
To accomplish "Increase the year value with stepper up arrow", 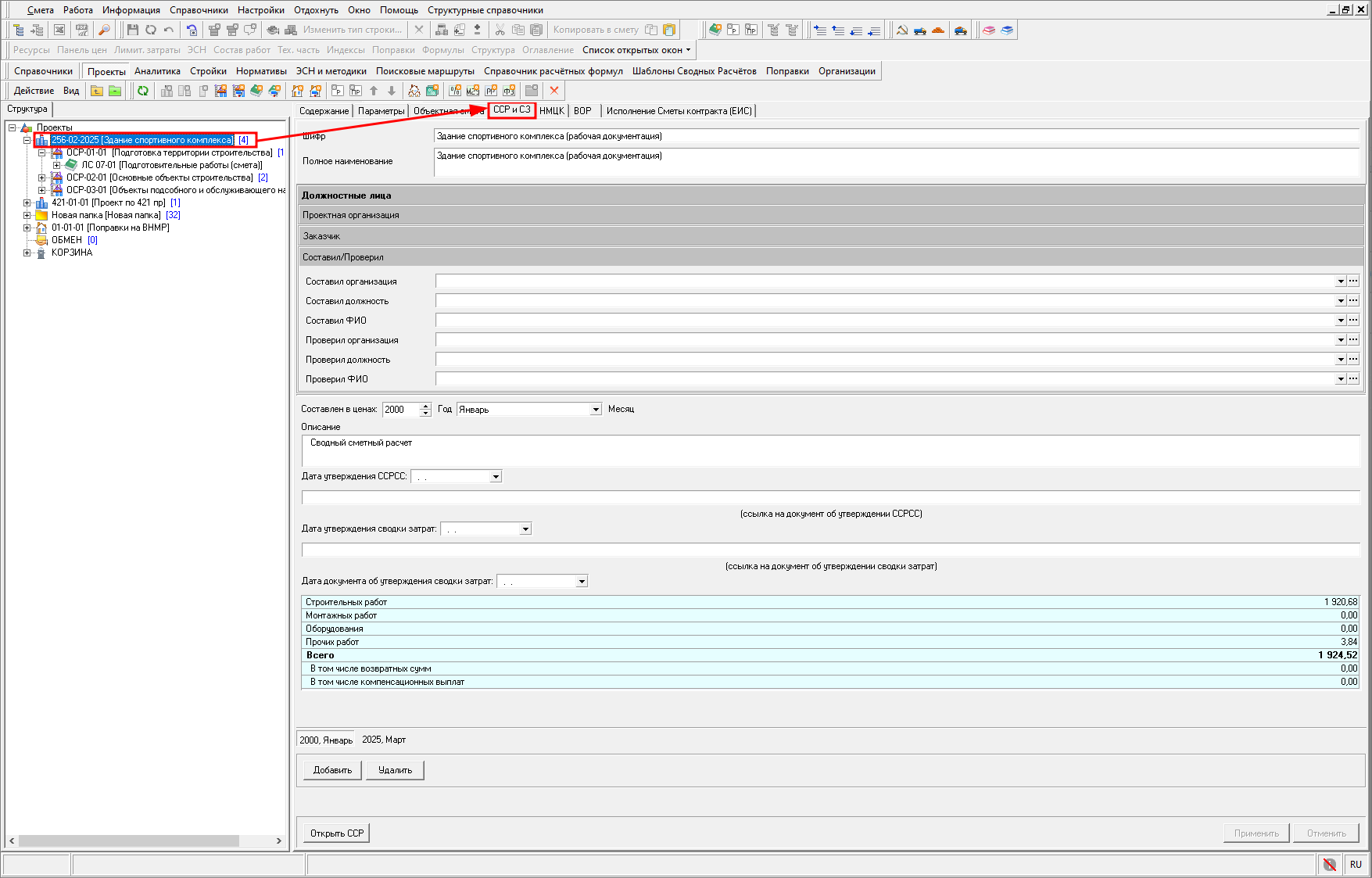I will pos(426,407).
